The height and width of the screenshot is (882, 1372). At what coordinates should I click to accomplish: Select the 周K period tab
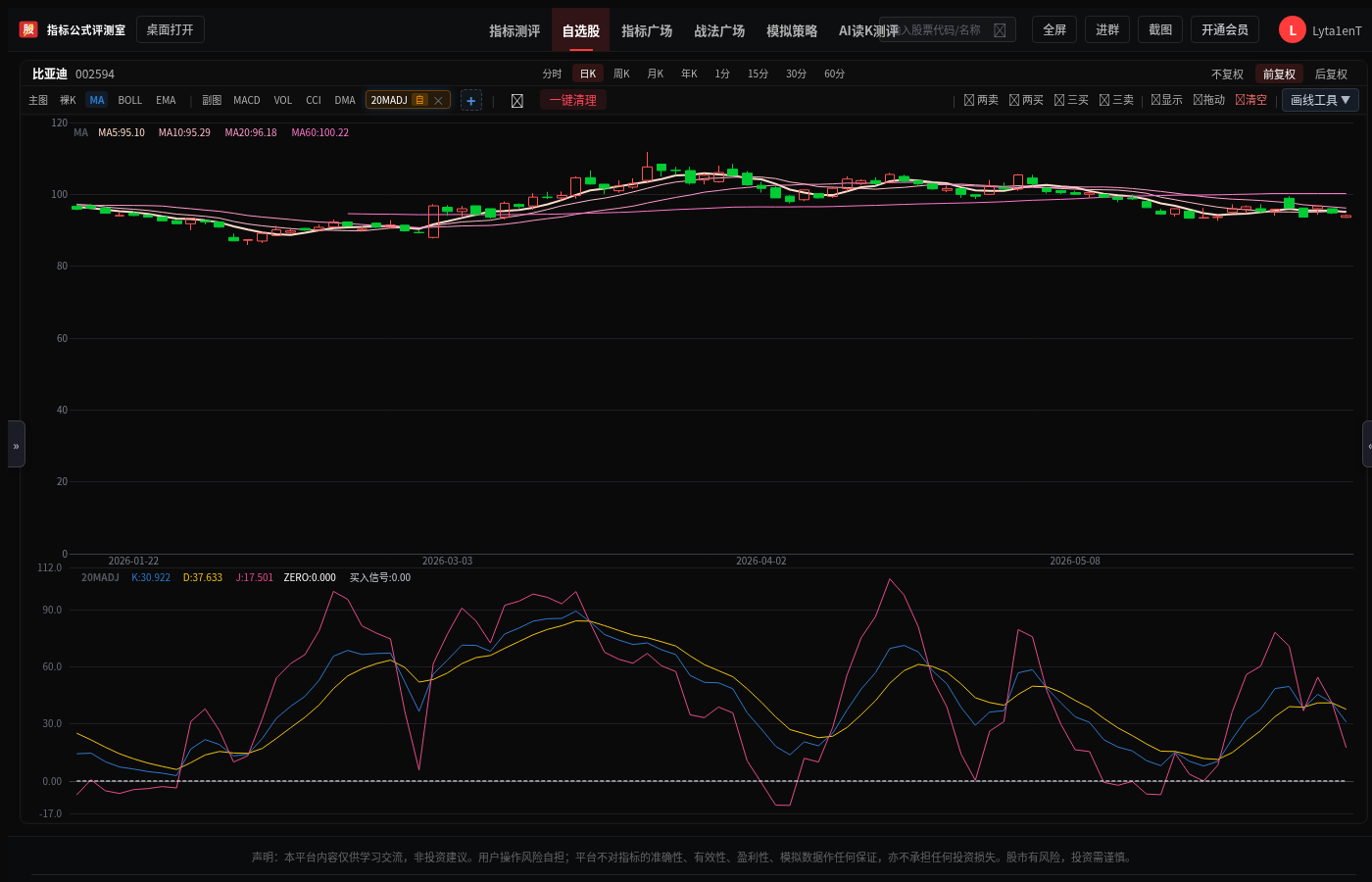(x=621, y=73)
